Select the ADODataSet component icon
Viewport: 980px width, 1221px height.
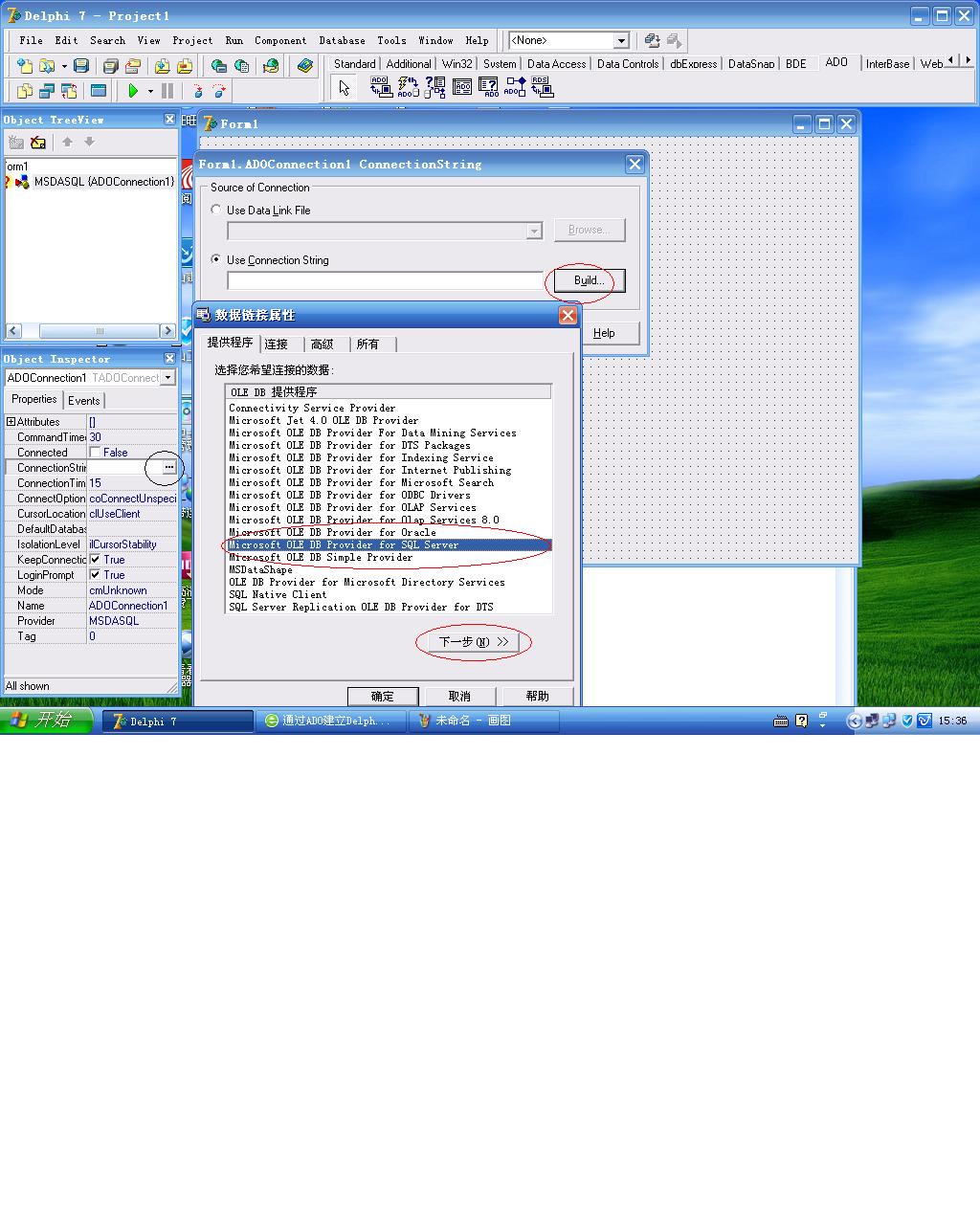(434, 87)
